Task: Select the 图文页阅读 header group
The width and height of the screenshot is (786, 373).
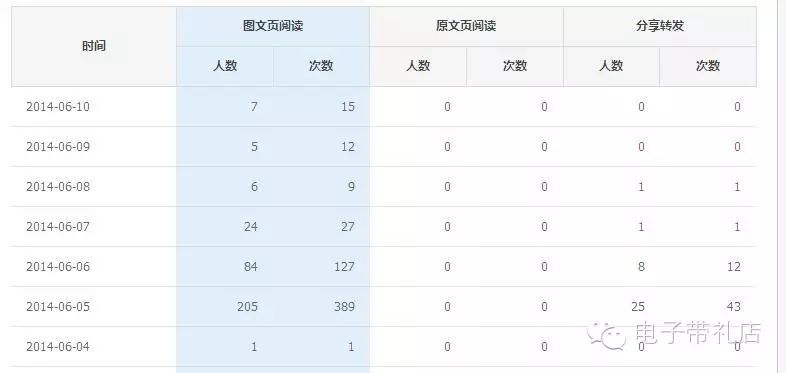Action: click(x=273, y=26)
